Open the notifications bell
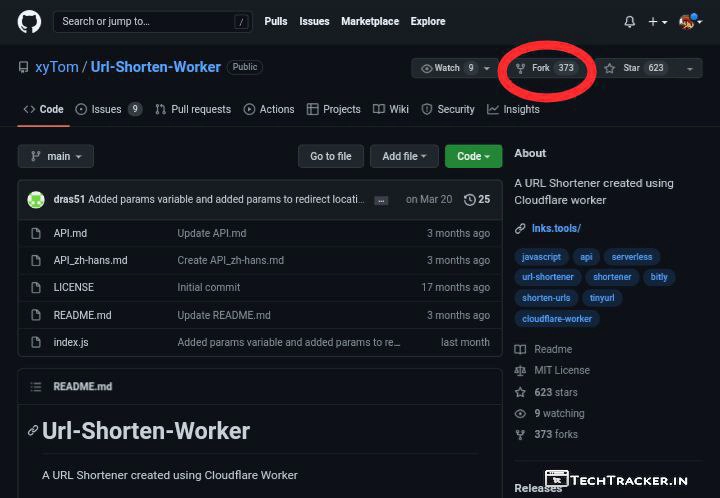Image resolution: width=720 pixels, height=498 pixels. tap(629, 21)
